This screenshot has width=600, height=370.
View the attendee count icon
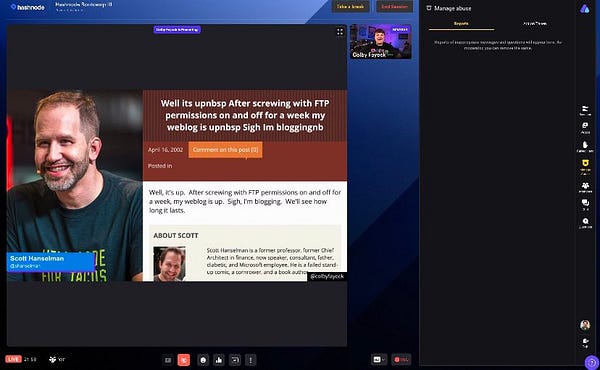(x=52, y=359)
